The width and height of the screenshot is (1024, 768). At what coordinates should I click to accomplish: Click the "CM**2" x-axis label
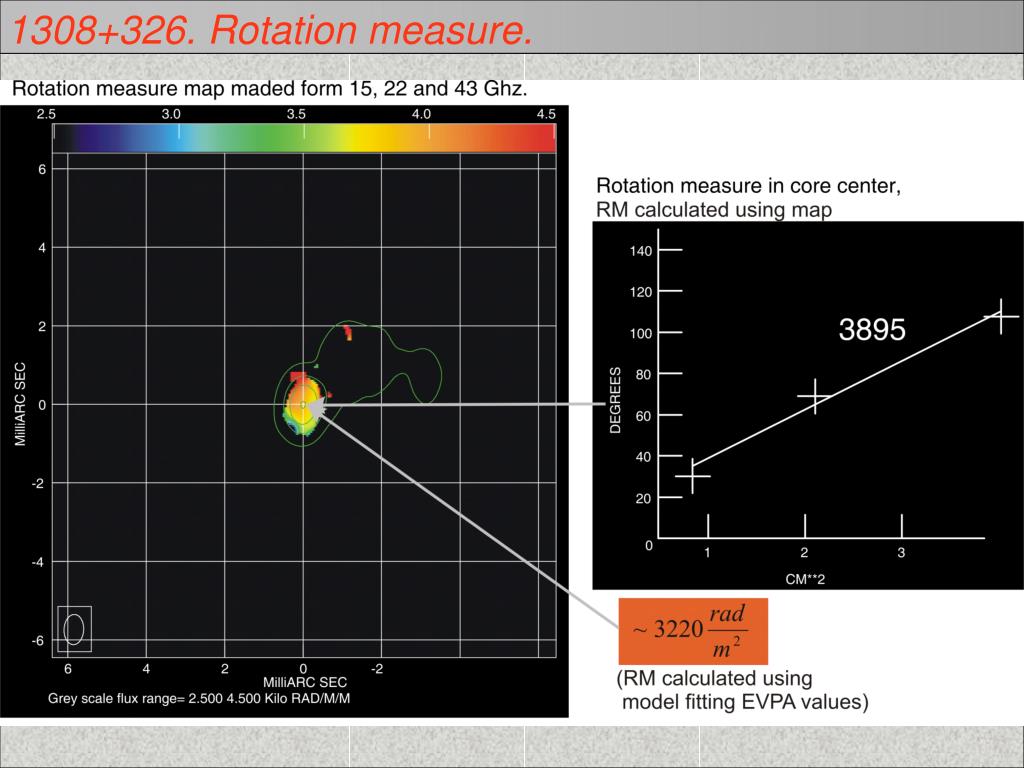point(805,579)
